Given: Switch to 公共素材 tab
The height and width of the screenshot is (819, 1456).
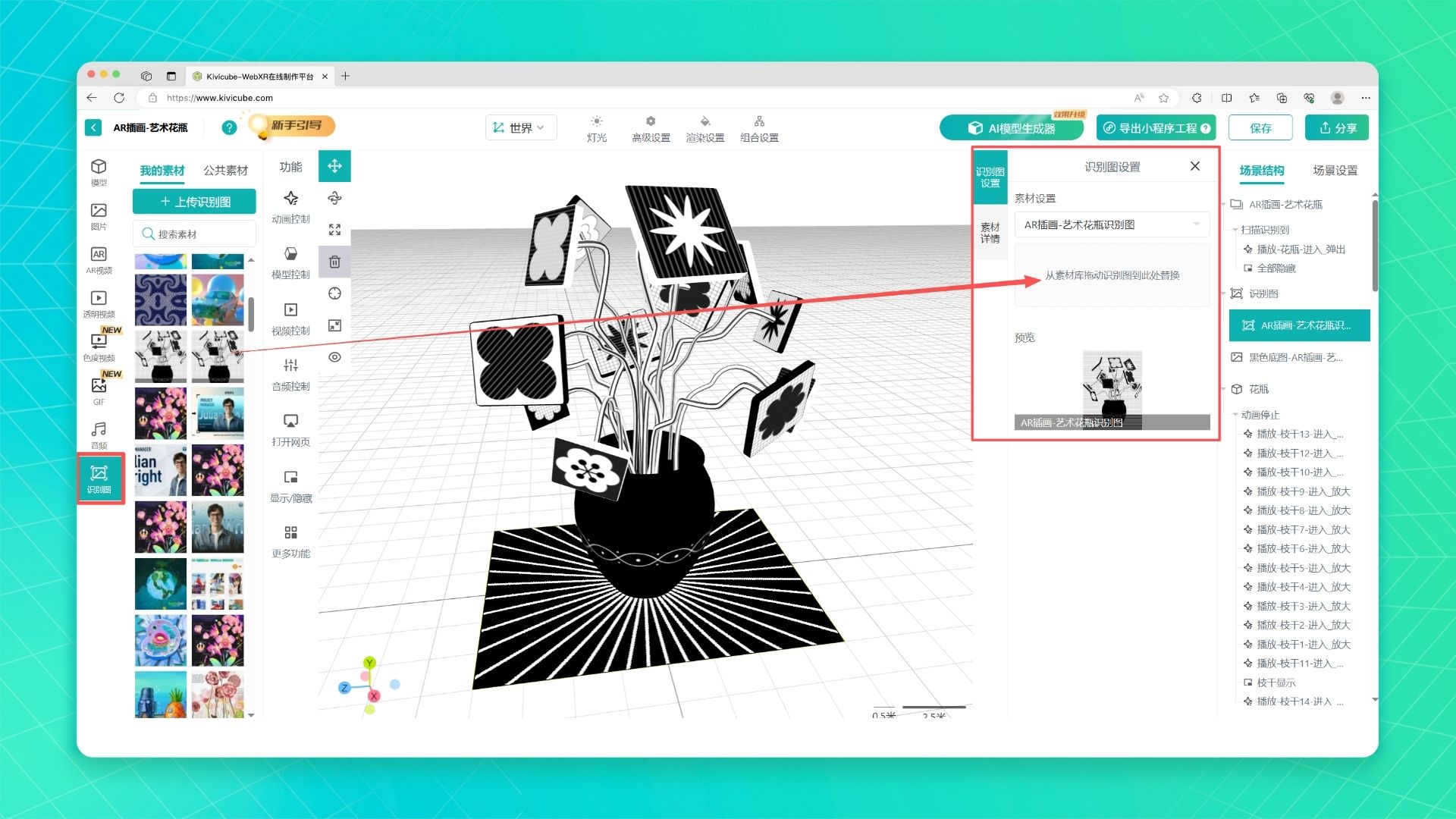Looking at the screenshot, I should click(x=225, y=171).
